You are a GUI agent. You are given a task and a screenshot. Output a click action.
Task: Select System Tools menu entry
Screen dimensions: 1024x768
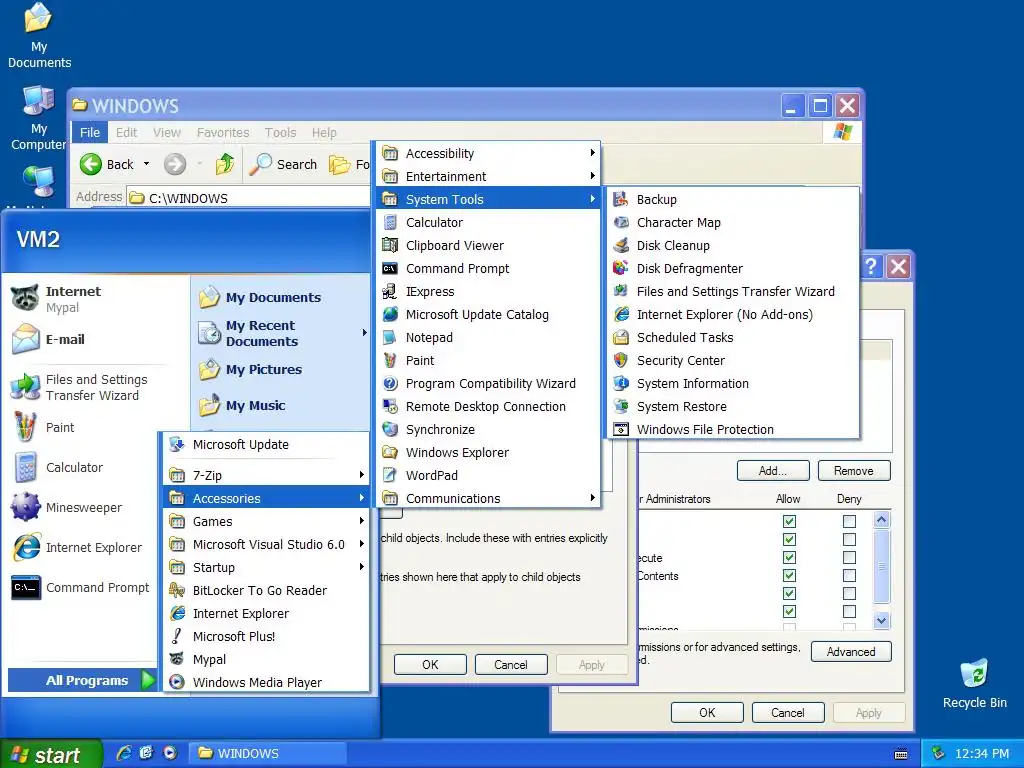pyautogui.click(x=488, y=199)
